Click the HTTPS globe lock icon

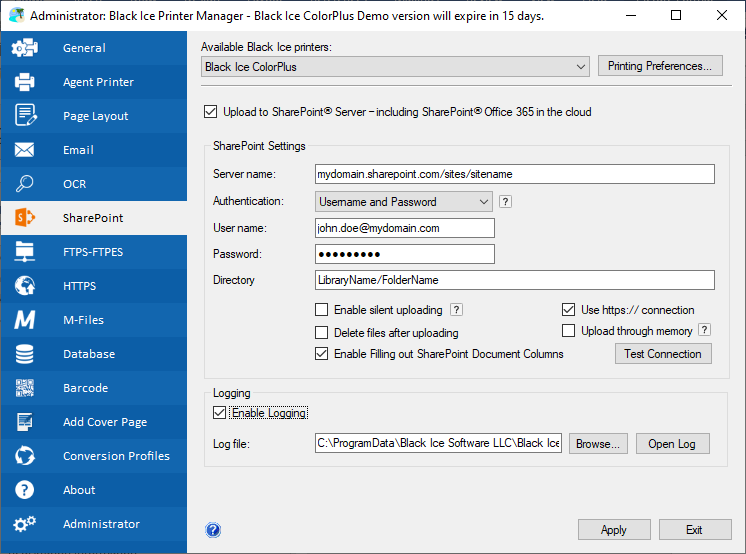[x=25, y=286]
